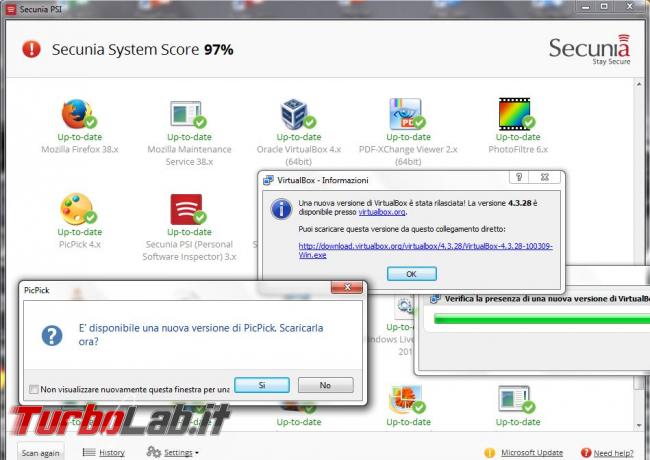Image resolution: width=650 pixels, height=460 pixels.
Task: Enable 'Non visualizzare nuovamente questa finestra' checkbox
Action: (34, 389)
